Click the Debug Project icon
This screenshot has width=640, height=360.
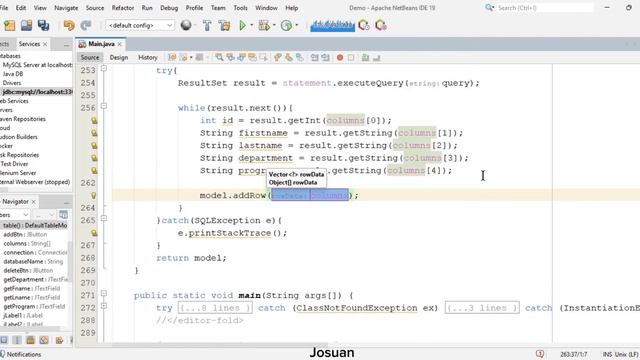point(264,25)
